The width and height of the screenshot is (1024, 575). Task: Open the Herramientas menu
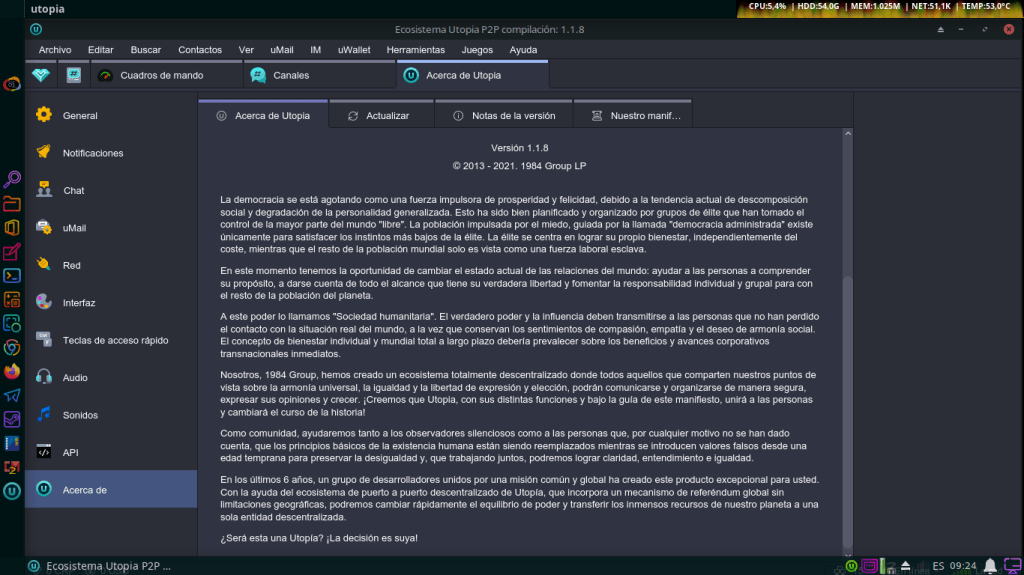pos(415,50)
